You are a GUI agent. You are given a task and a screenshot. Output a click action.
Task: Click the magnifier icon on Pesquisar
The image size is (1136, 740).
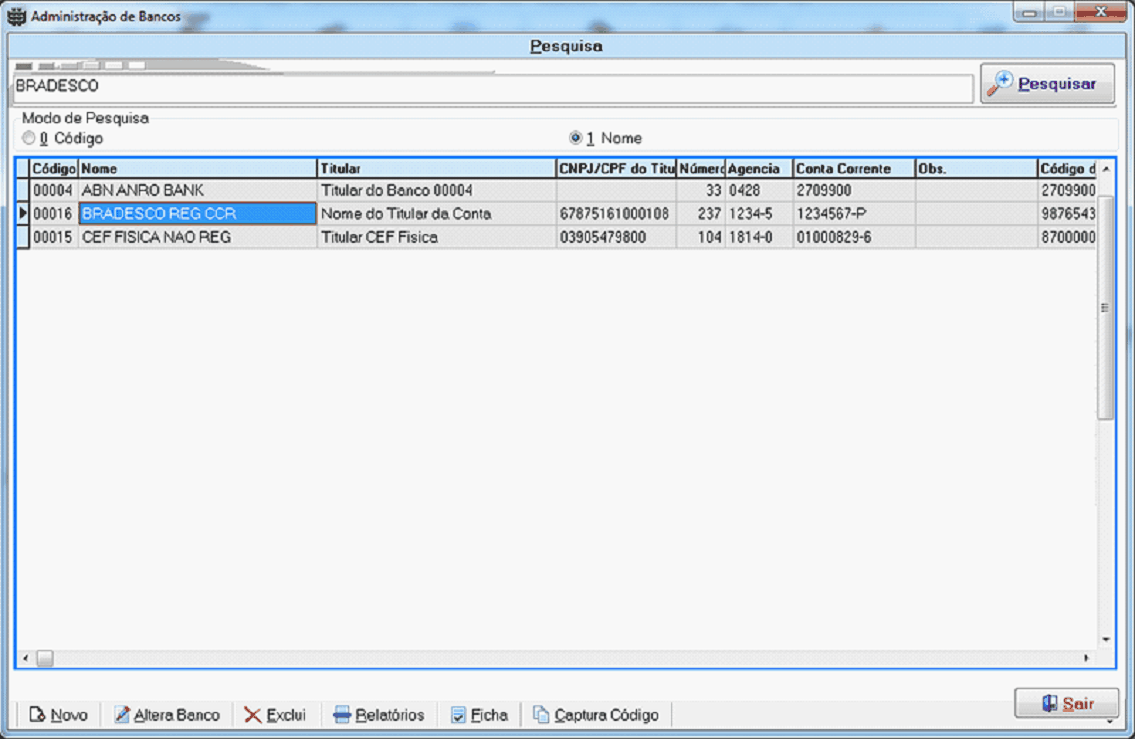999,84
